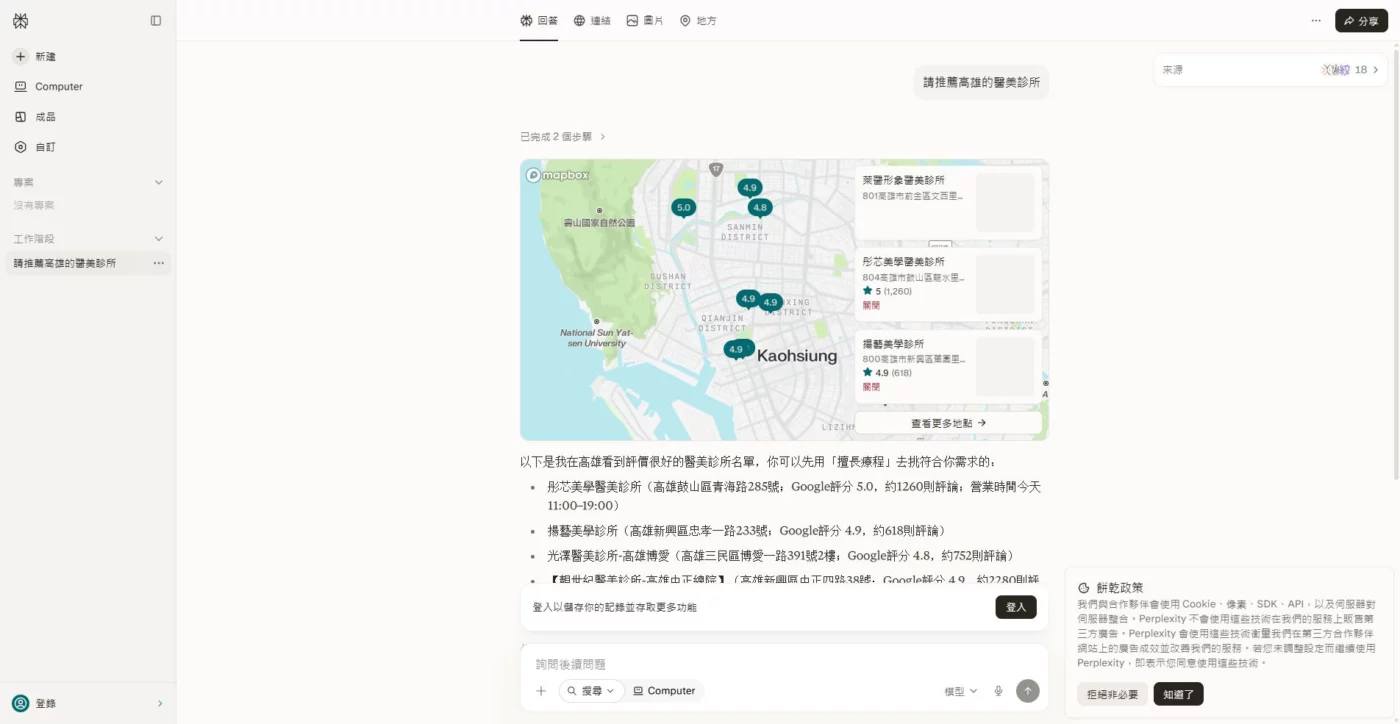1400x724 pixels.
Task: Switch to the 回答 tab
Action: [x=539, y=20]
